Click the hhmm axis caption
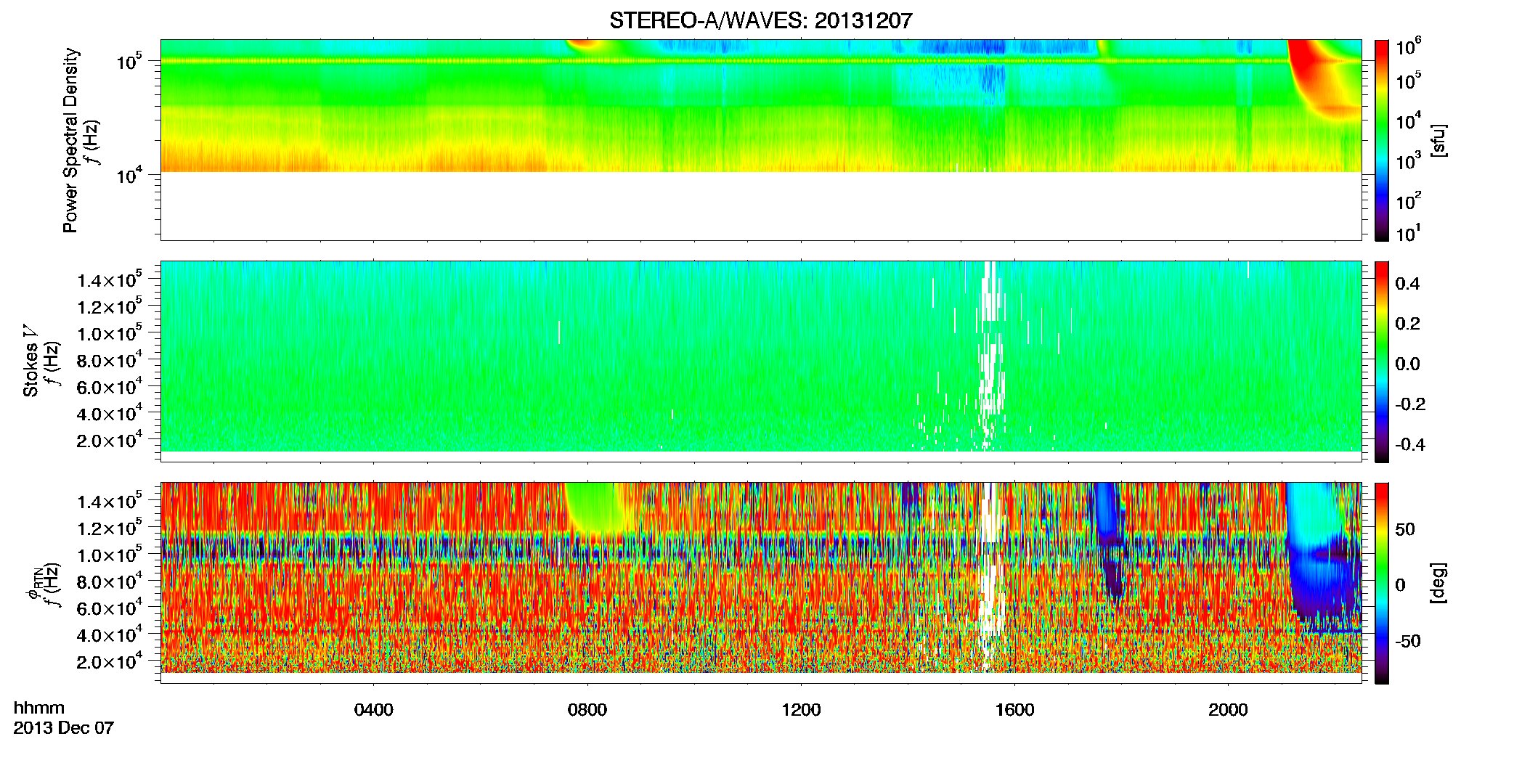 click(x=39, y=709)
